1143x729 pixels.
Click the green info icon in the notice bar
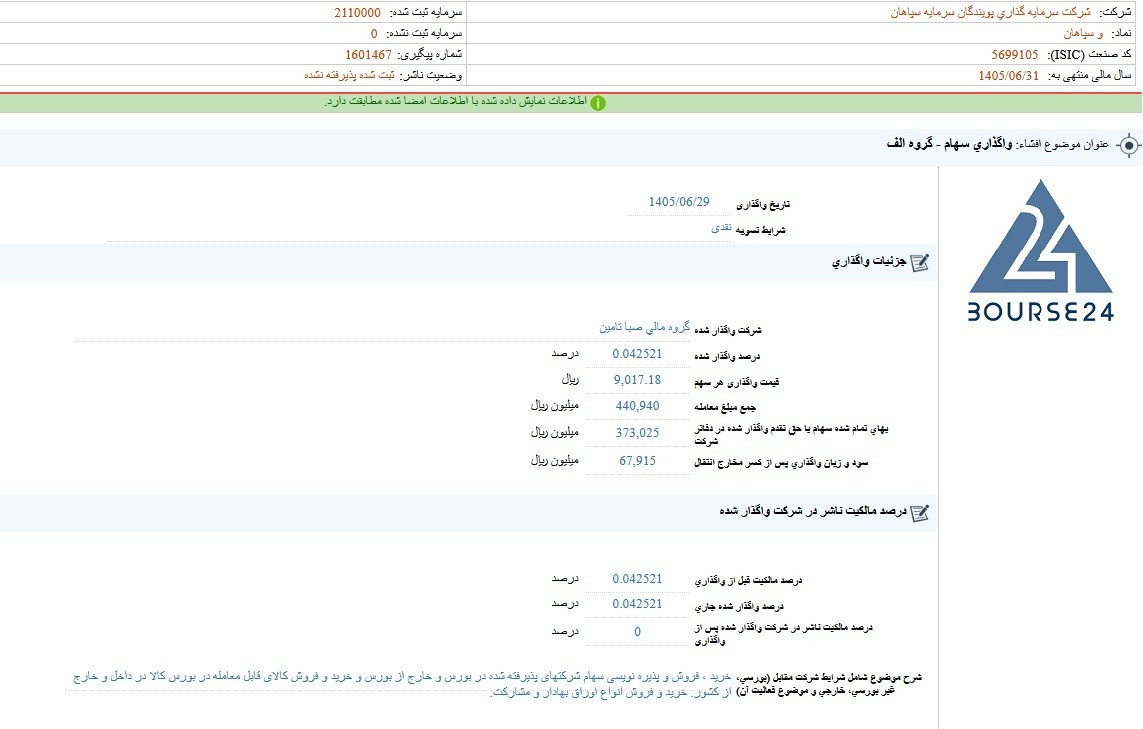[598, 103]
